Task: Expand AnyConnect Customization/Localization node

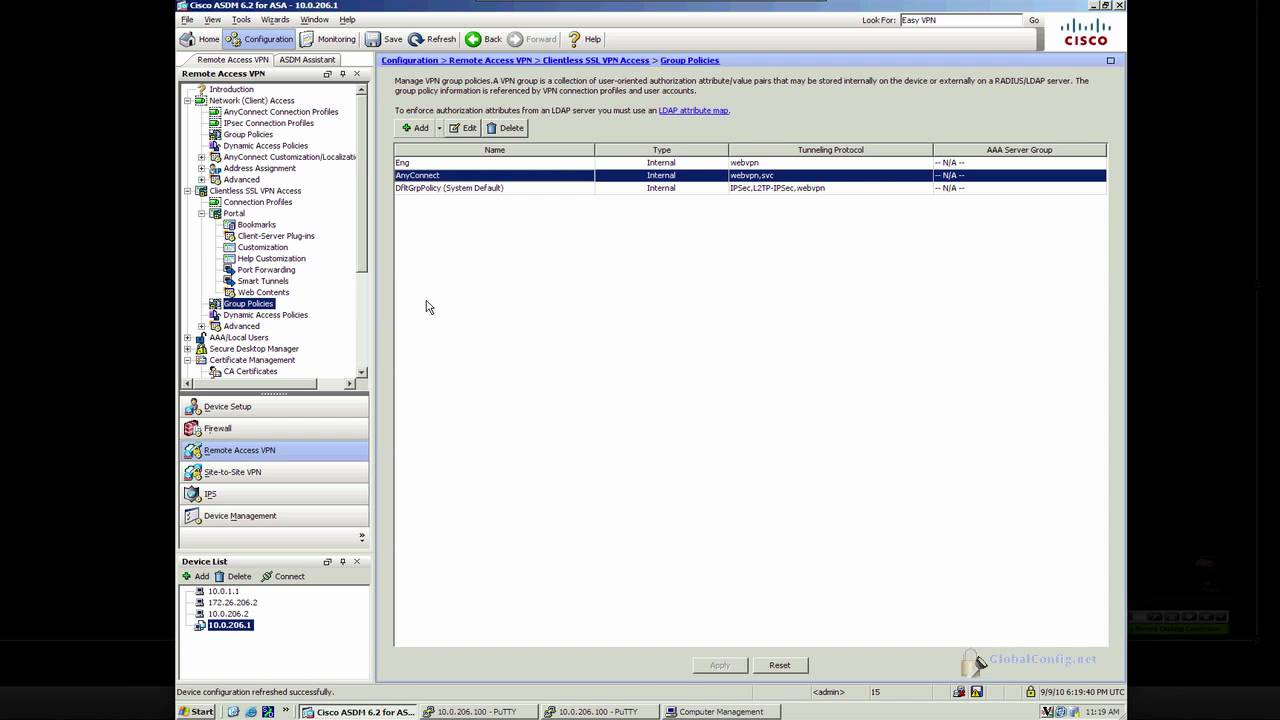Action: pyautogui.click(x=202, y=157)
